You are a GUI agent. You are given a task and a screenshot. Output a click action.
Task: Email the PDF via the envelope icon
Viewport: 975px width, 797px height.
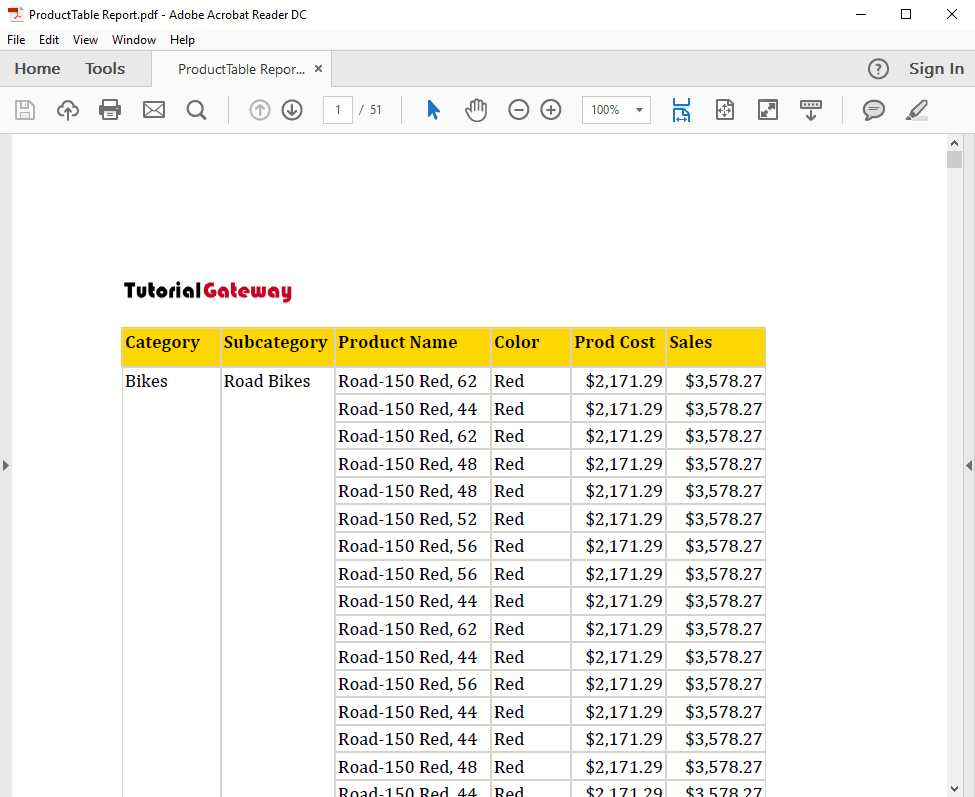point(153,110)
